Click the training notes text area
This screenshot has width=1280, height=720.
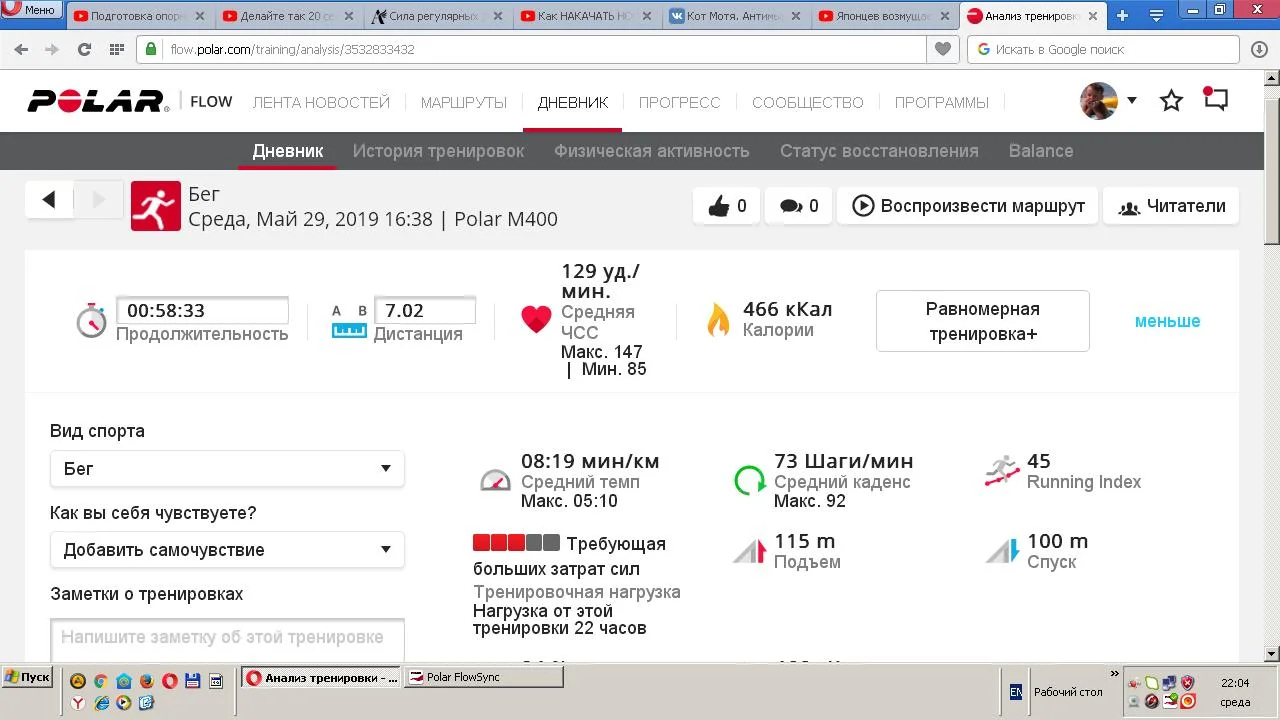227,638
